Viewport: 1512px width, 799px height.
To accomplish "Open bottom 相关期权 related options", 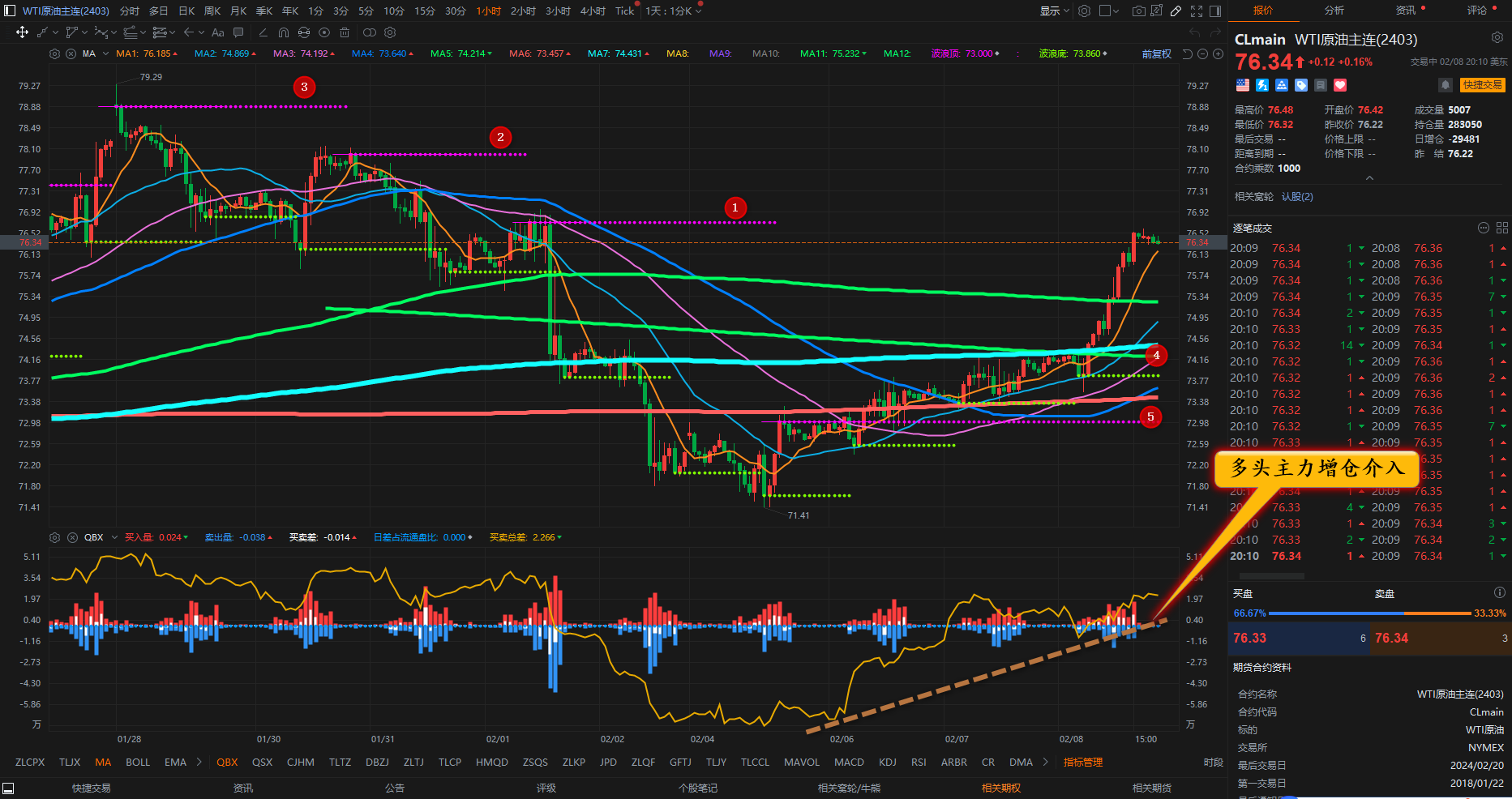I will (x=1000, y=788).
